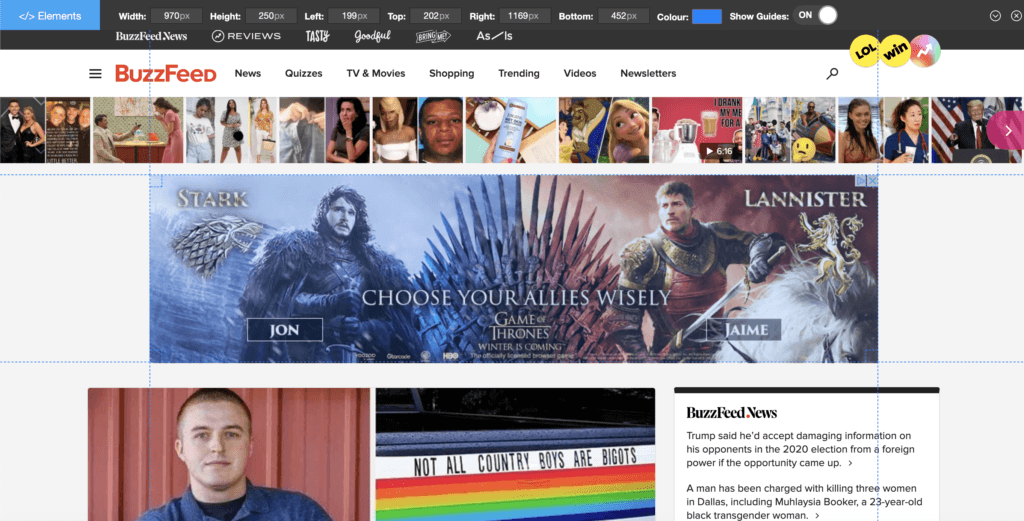Viewport: 1024px width, 521px height.
Task: Open the BuzzFeed News logo link
Action: [x=151, y=36]
